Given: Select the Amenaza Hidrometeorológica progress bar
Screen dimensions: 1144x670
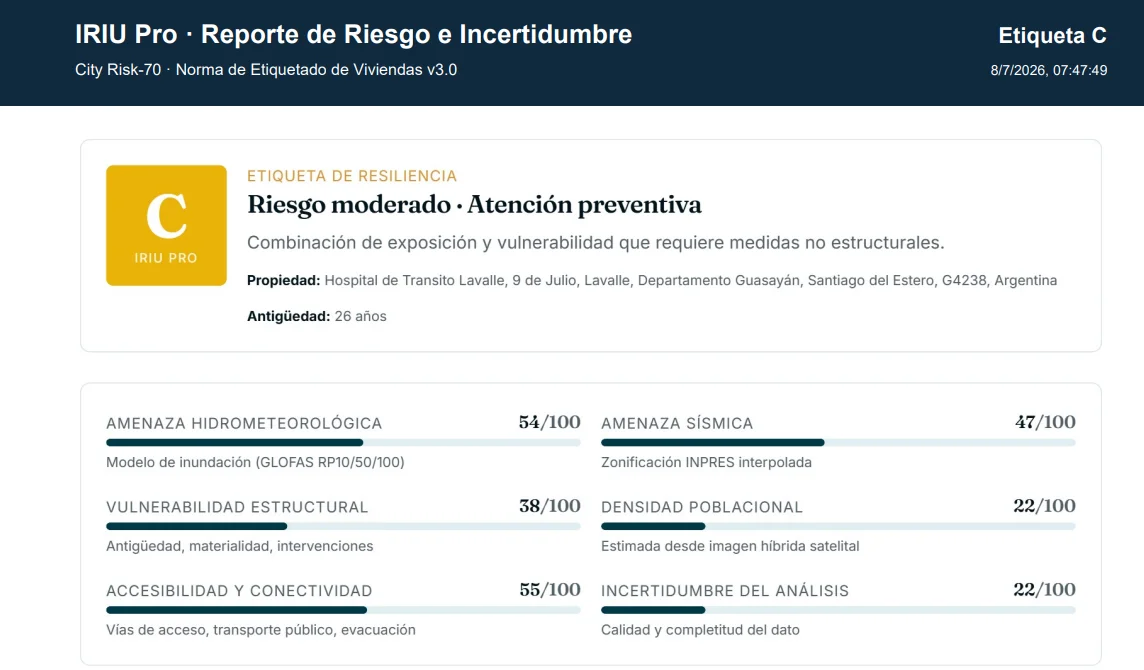Looking at the screenshot, I should (343, 442).
